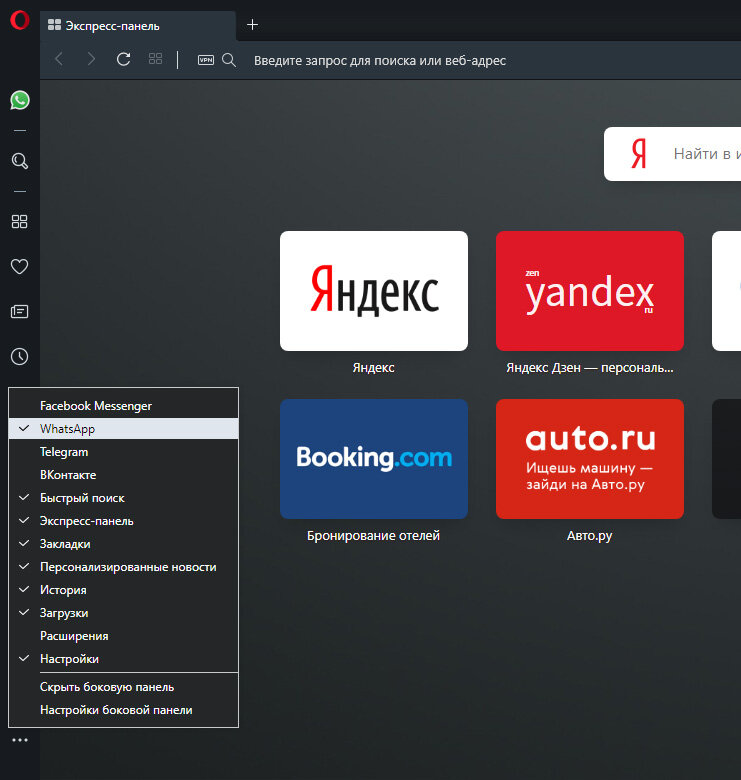Click the Авто.ру caption
This screenshot has height=780, width=741.
click(589, 536)
